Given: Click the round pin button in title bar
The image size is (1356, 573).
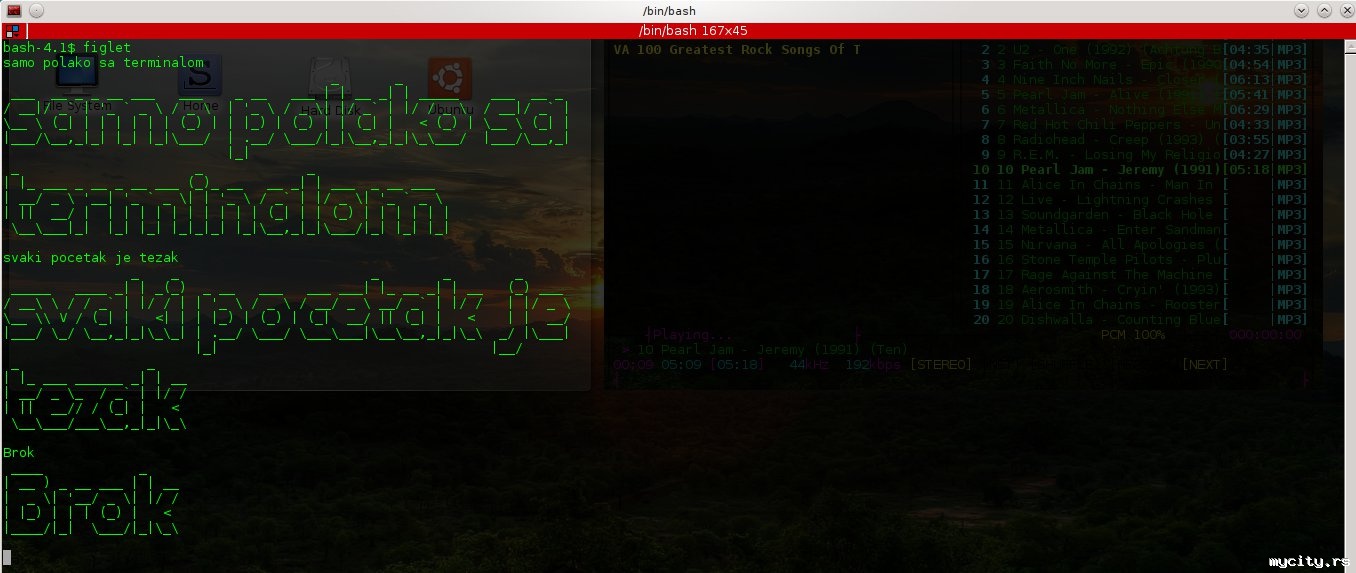Looking at the screenshot, I should [37, 10].
